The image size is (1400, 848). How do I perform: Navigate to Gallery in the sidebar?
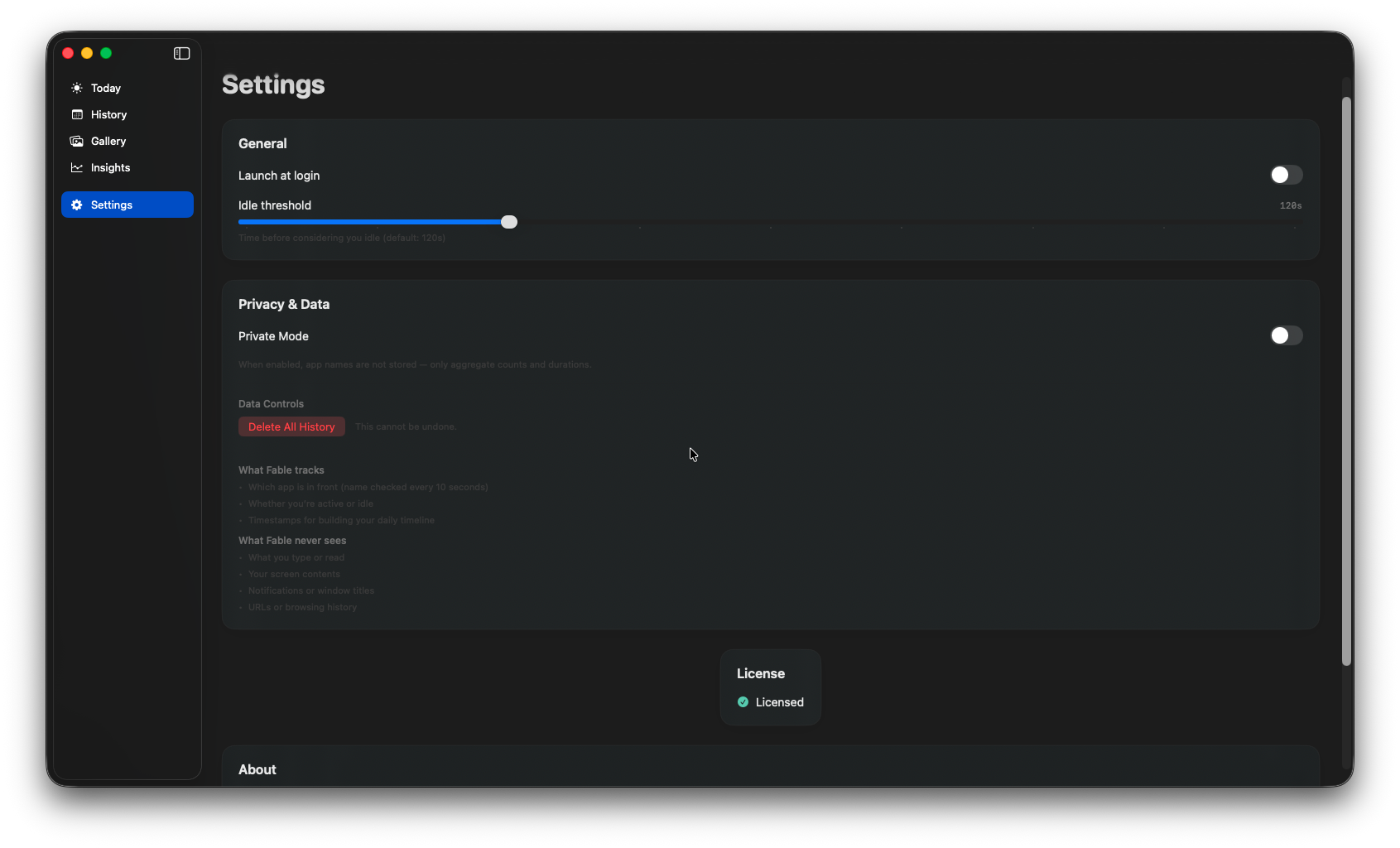tap(108, 141)
